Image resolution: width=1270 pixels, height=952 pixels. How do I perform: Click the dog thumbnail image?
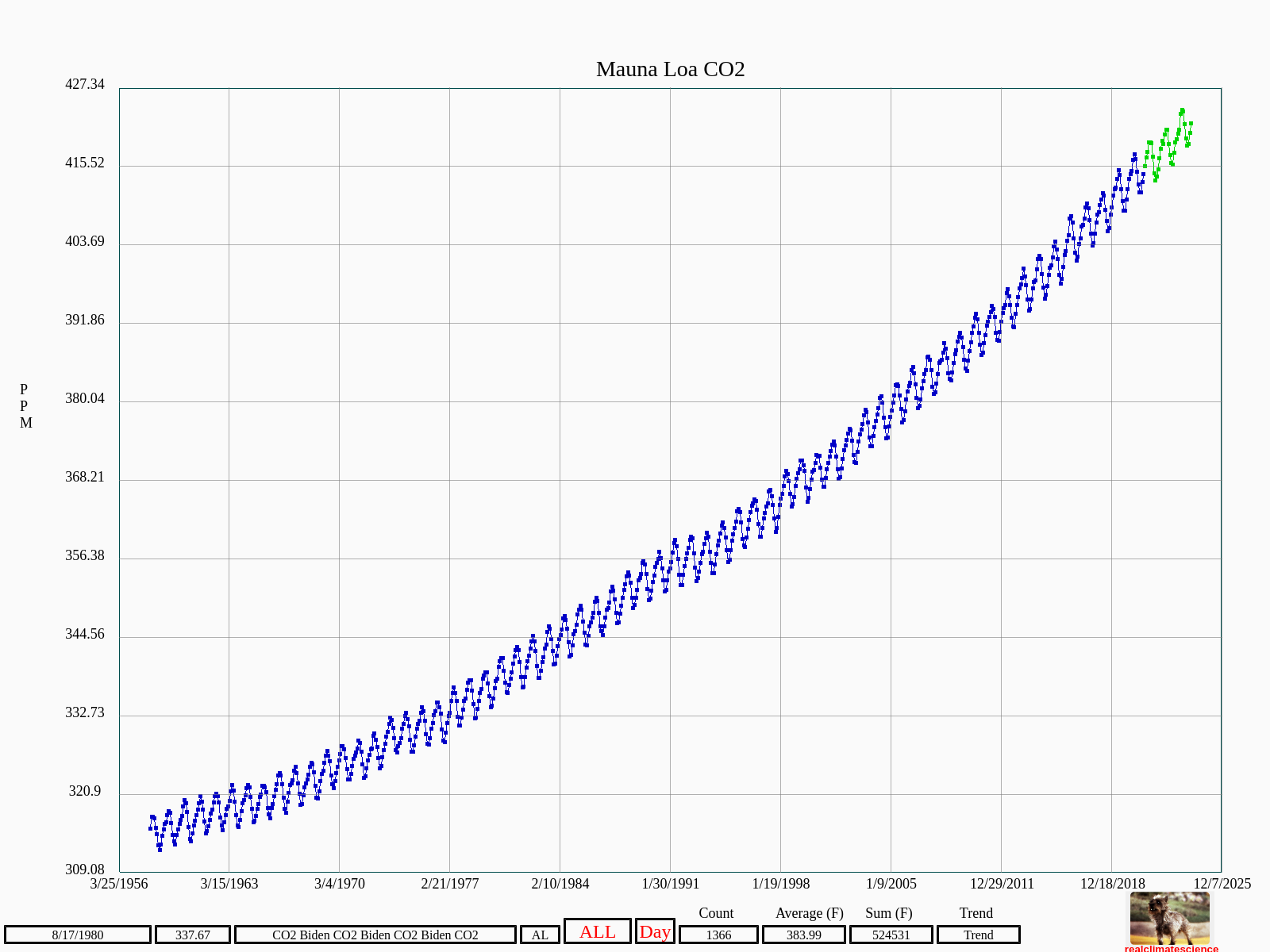[x=1170, y=917]
